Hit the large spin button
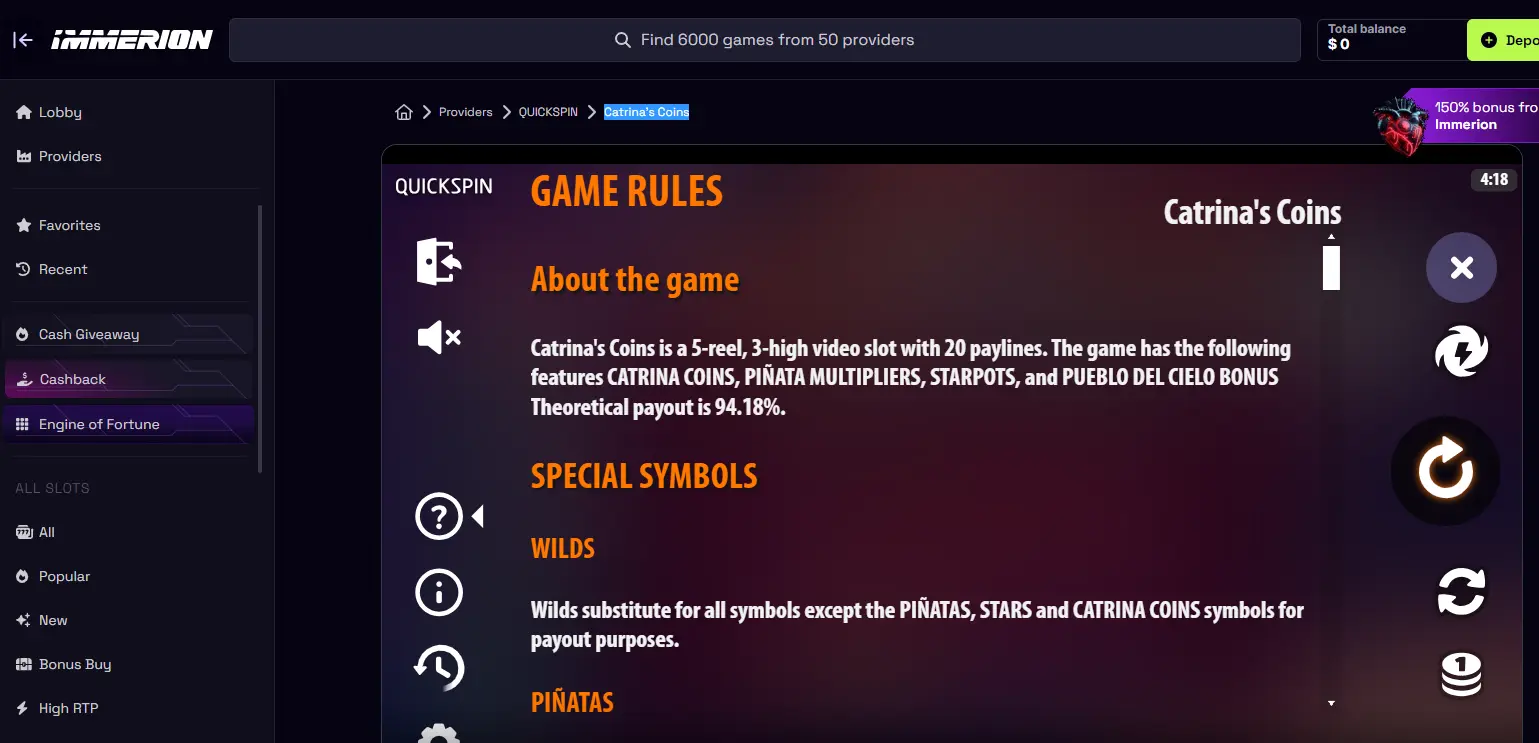This screenshot has height=743, width=1539. [x=1446, y=471]
